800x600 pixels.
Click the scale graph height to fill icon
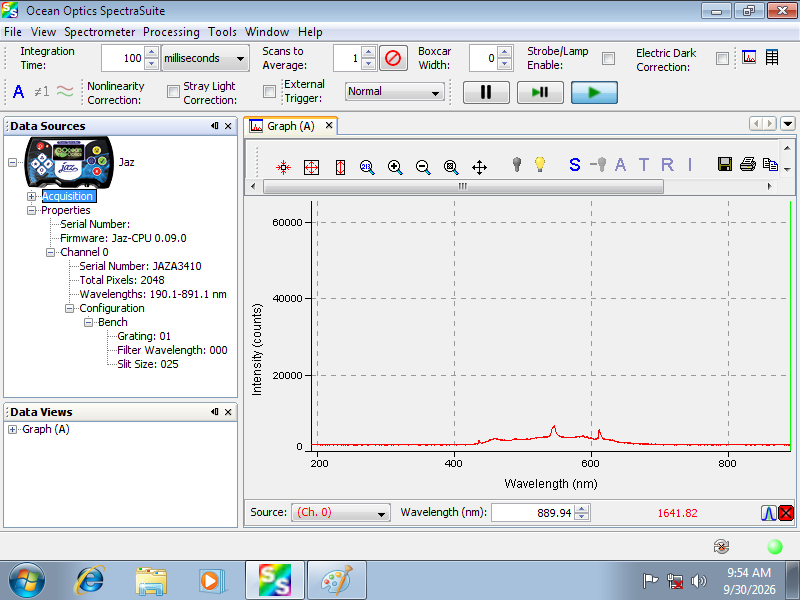[x=340, y=167]
